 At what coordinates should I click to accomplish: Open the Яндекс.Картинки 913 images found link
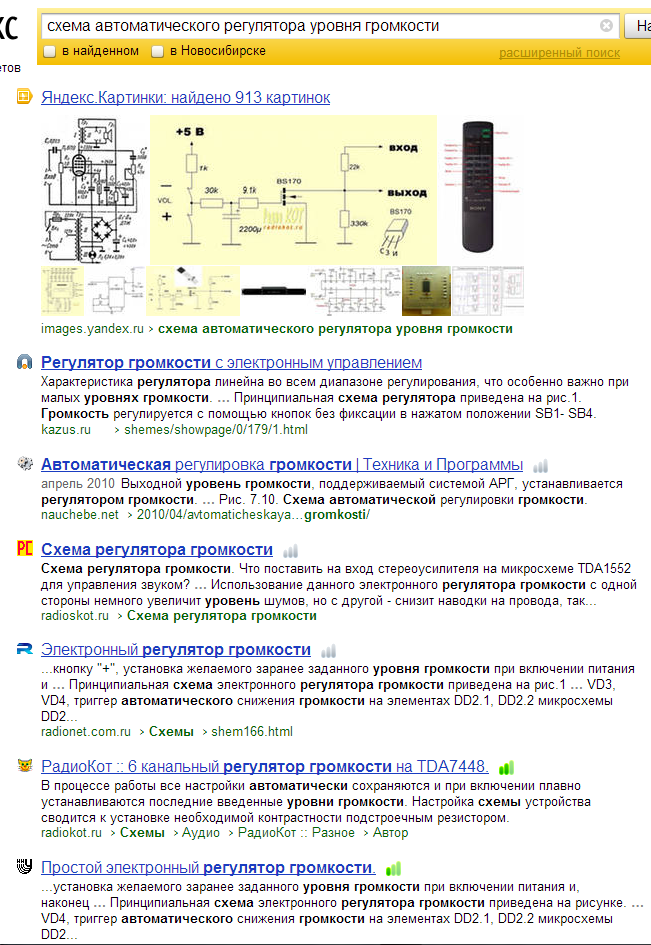[186, 97]
